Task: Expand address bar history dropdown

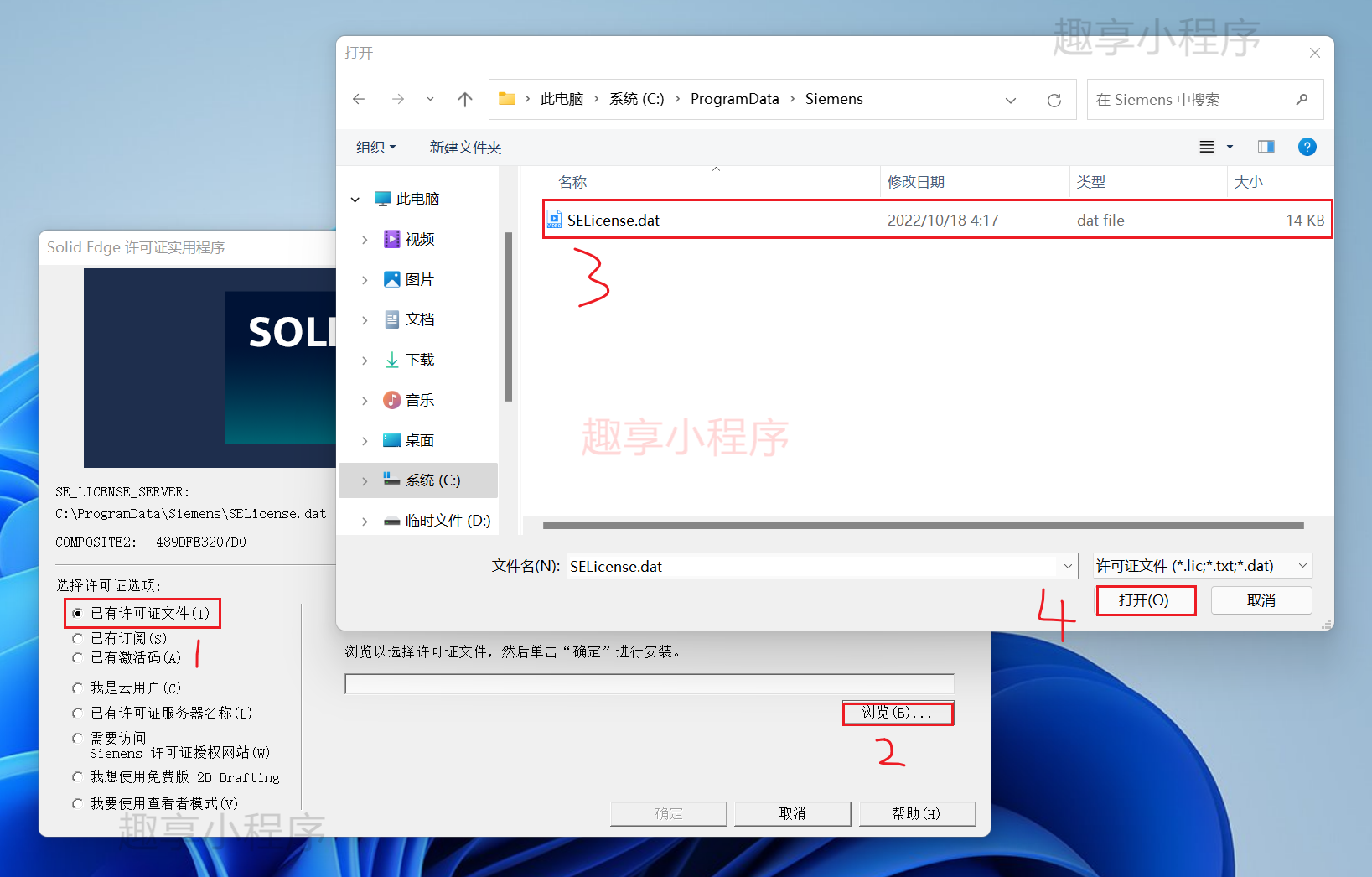Action: 1011,100
